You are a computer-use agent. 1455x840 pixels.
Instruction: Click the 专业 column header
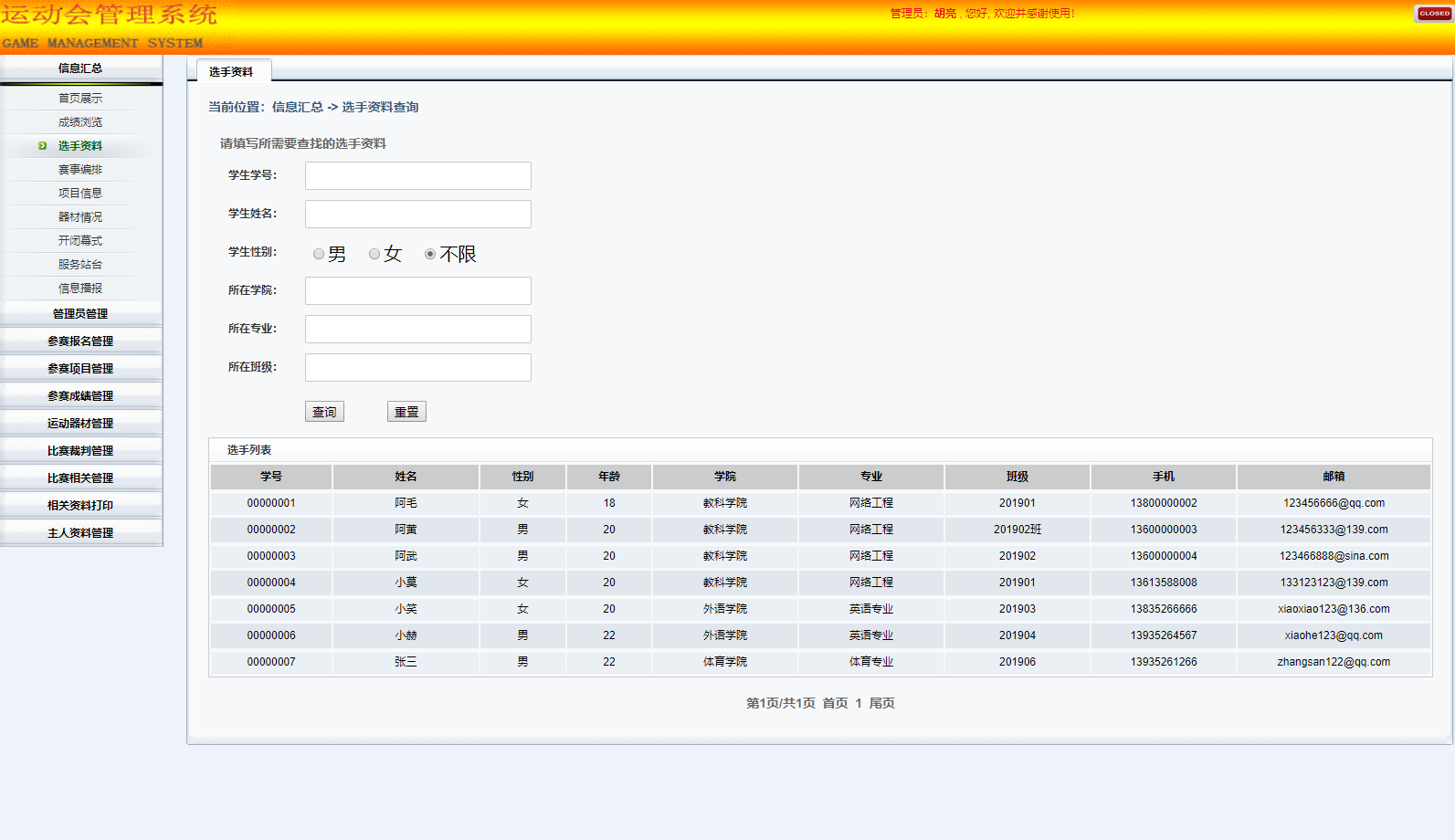pos(871,477)
